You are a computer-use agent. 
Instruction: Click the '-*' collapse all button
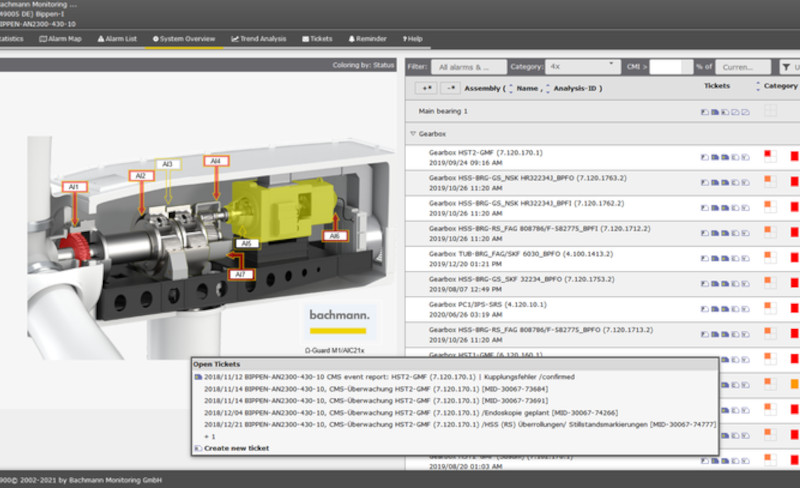tap(451, 88)
